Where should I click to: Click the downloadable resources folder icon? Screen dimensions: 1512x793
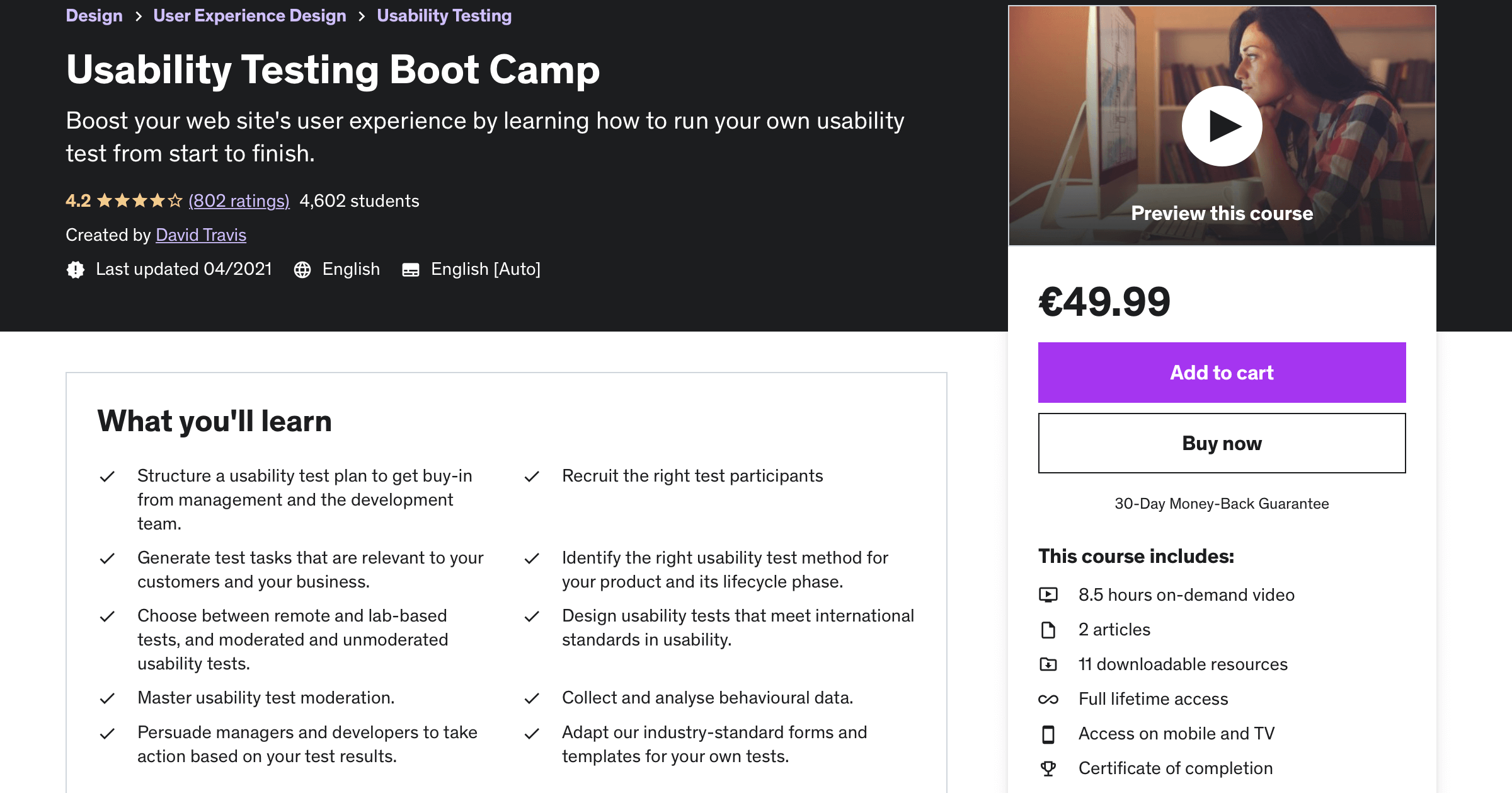pos(1048,664)
